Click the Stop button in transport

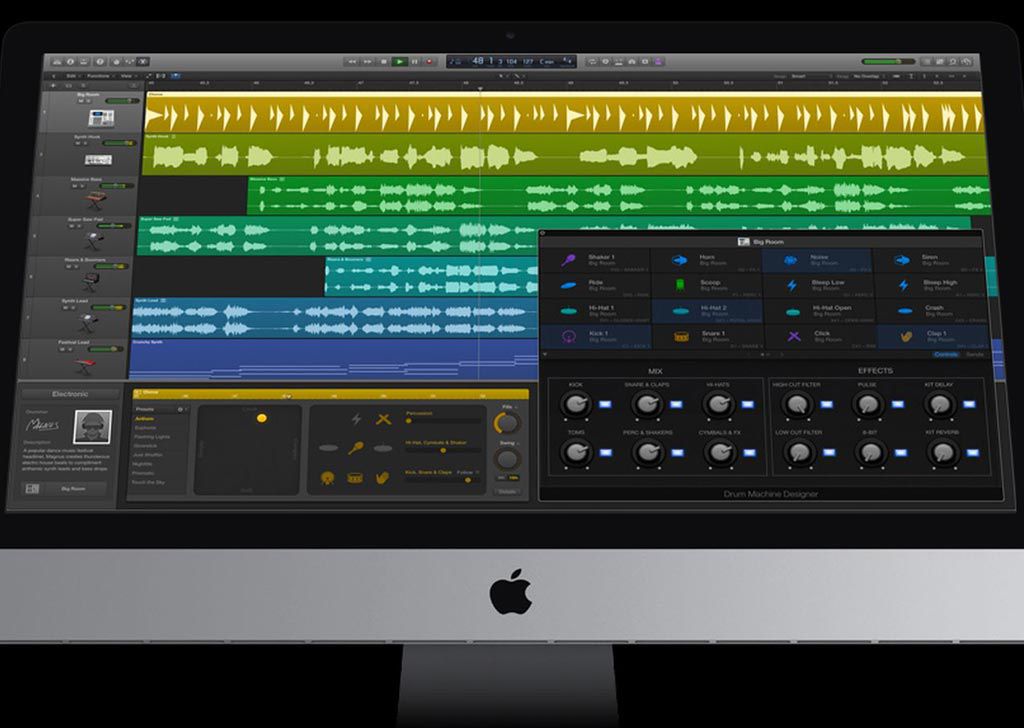[x=384, y=61]
